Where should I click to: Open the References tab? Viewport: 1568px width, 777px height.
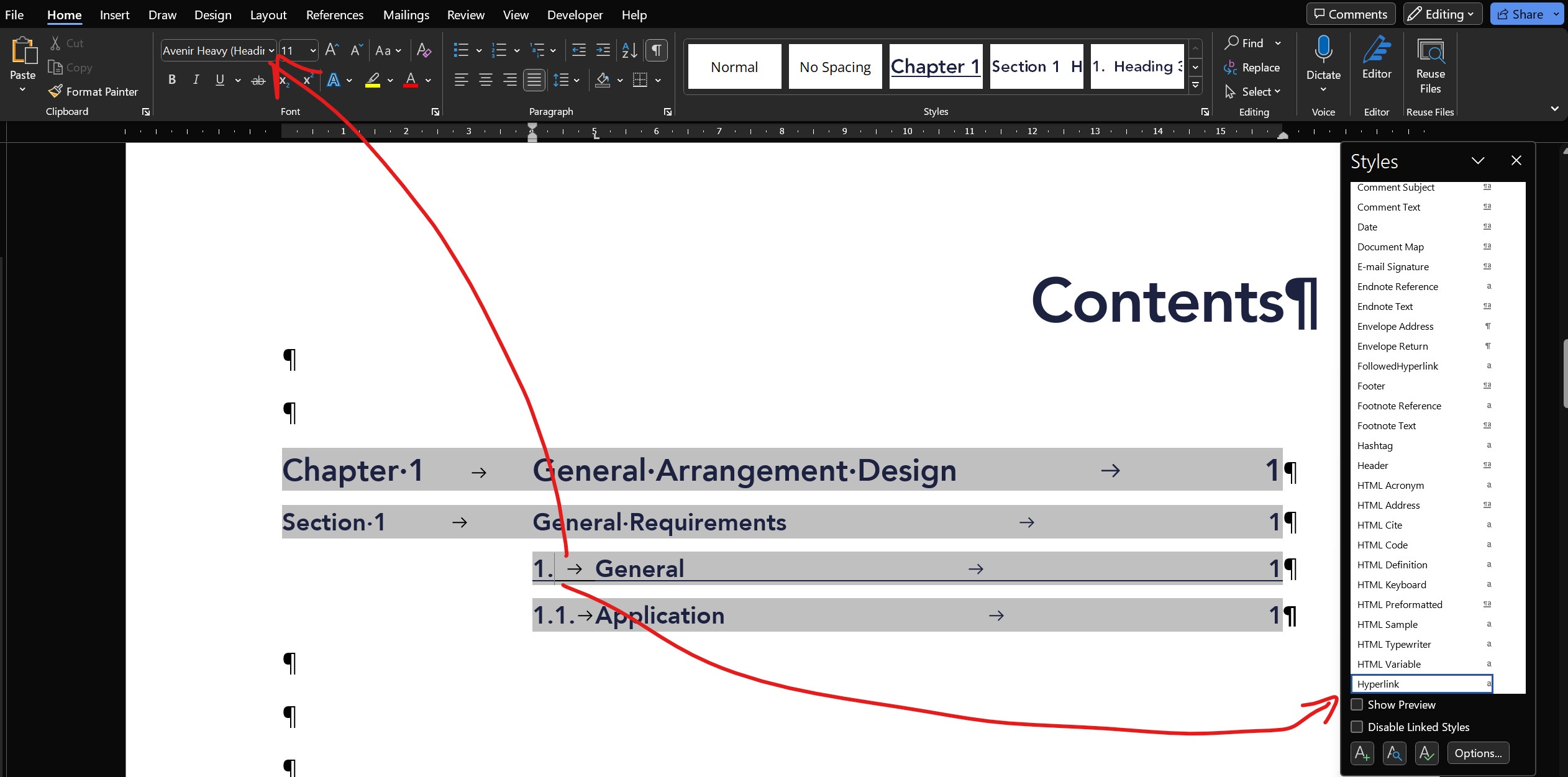click(x=334, y=14)
